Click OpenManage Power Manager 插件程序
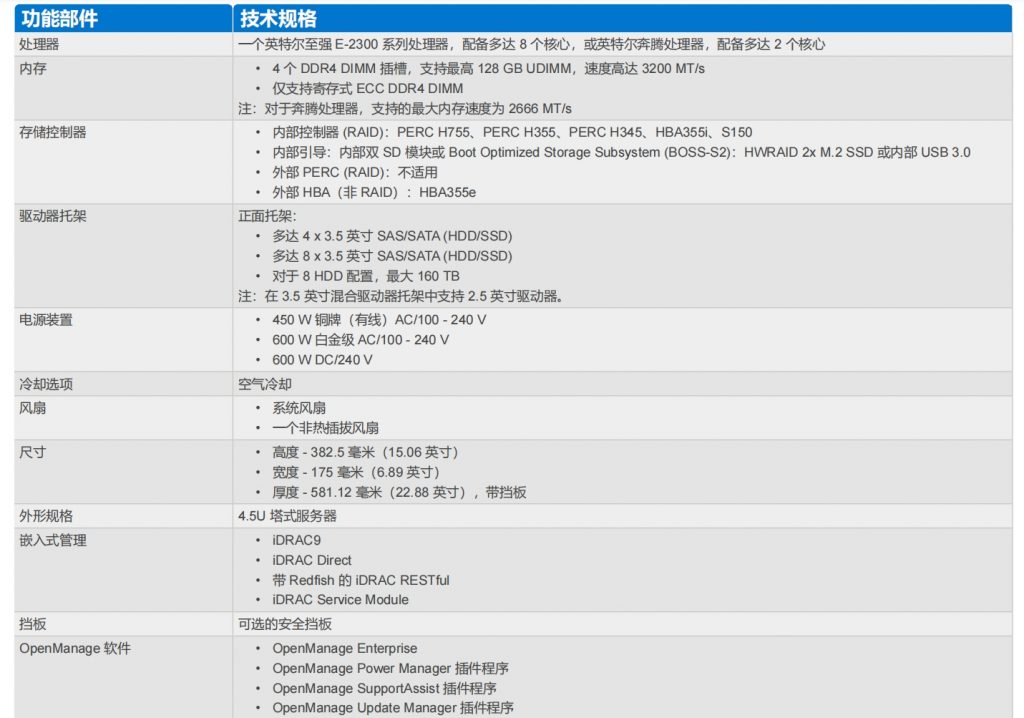The width and height of the screenshot is (1024, 718). [x=391, y=668]
